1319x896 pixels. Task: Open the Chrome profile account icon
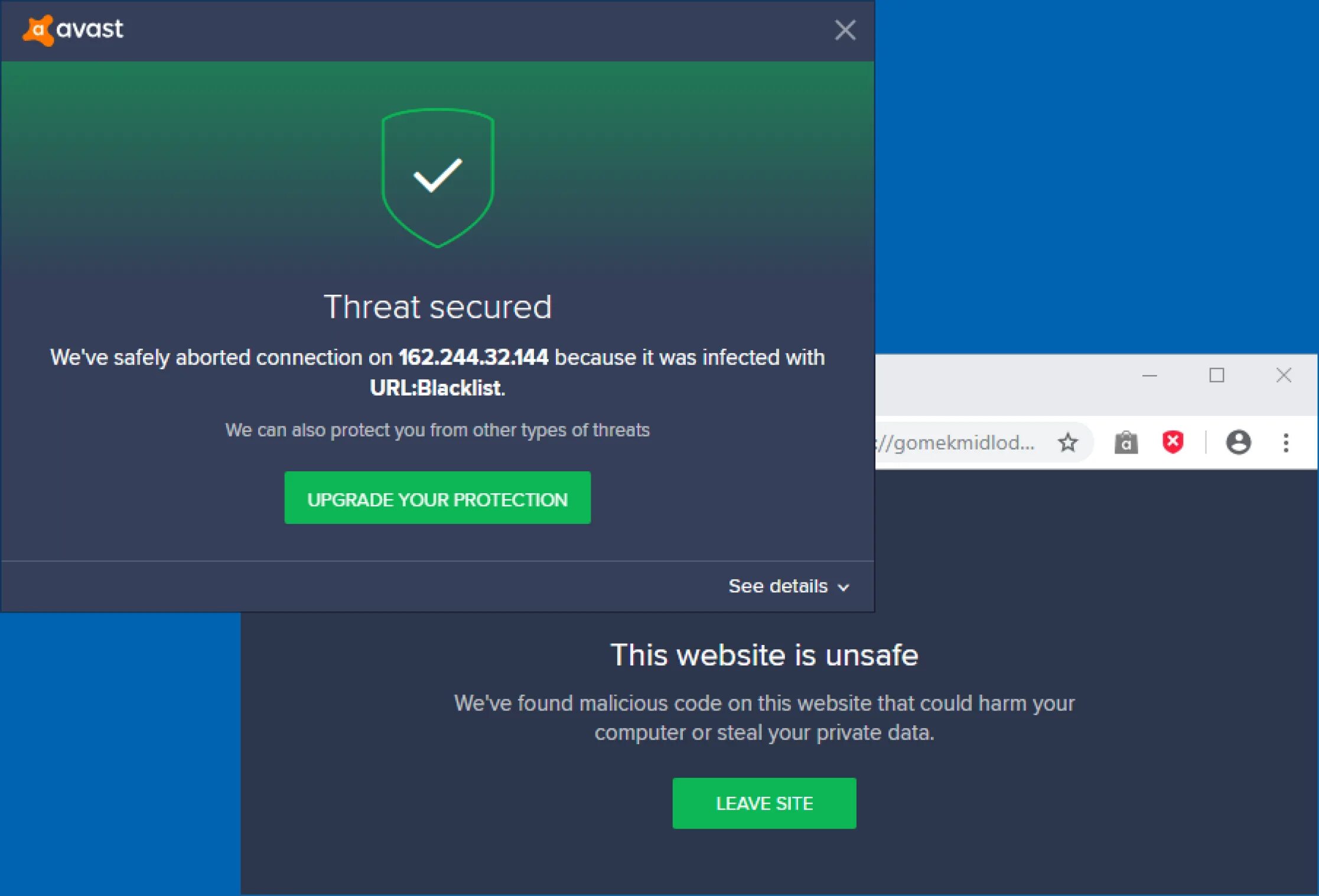pyautogui.click(x=1238, y=442)
